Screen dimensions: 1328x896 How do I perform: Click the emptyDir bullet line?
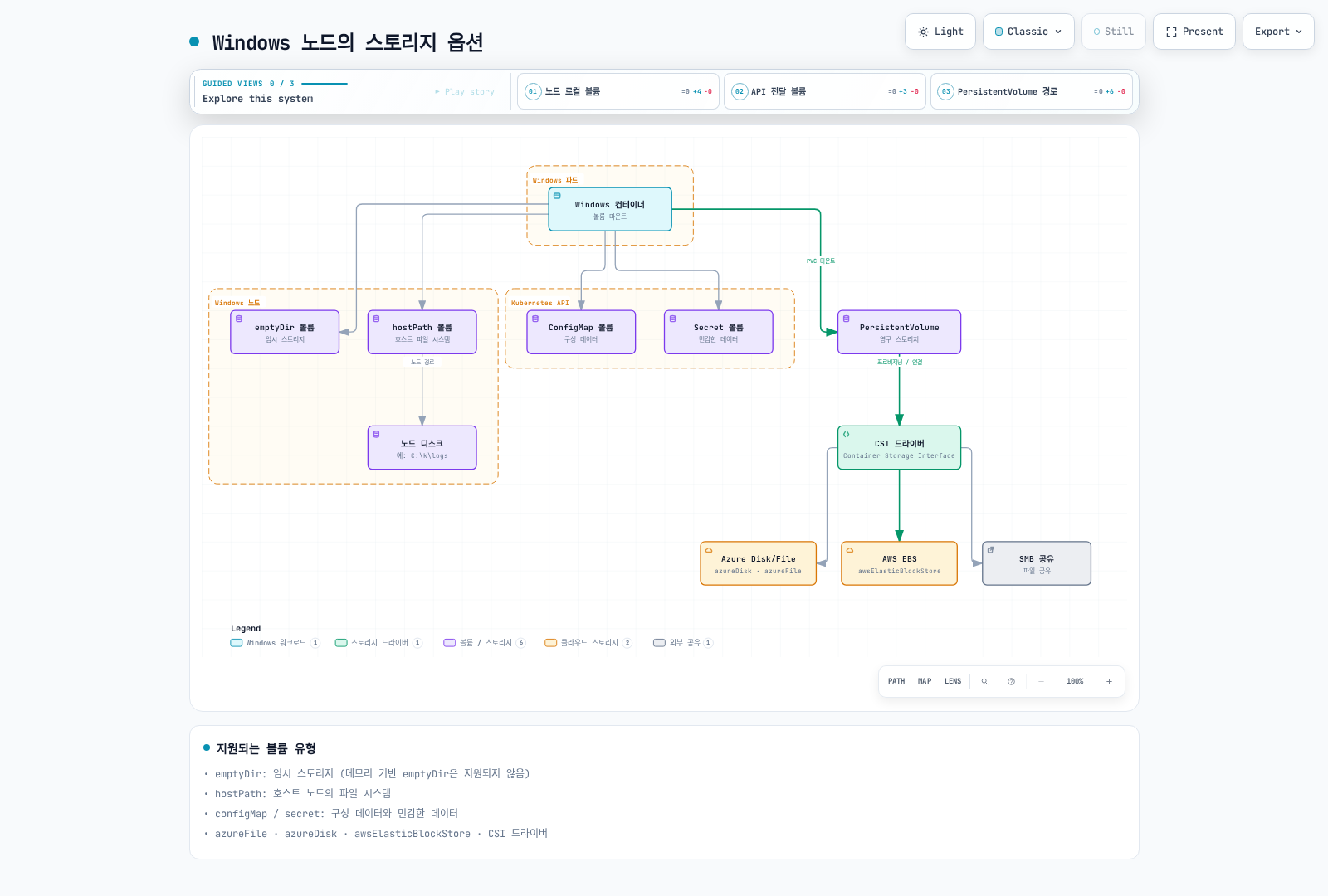[x=372, y=773]
